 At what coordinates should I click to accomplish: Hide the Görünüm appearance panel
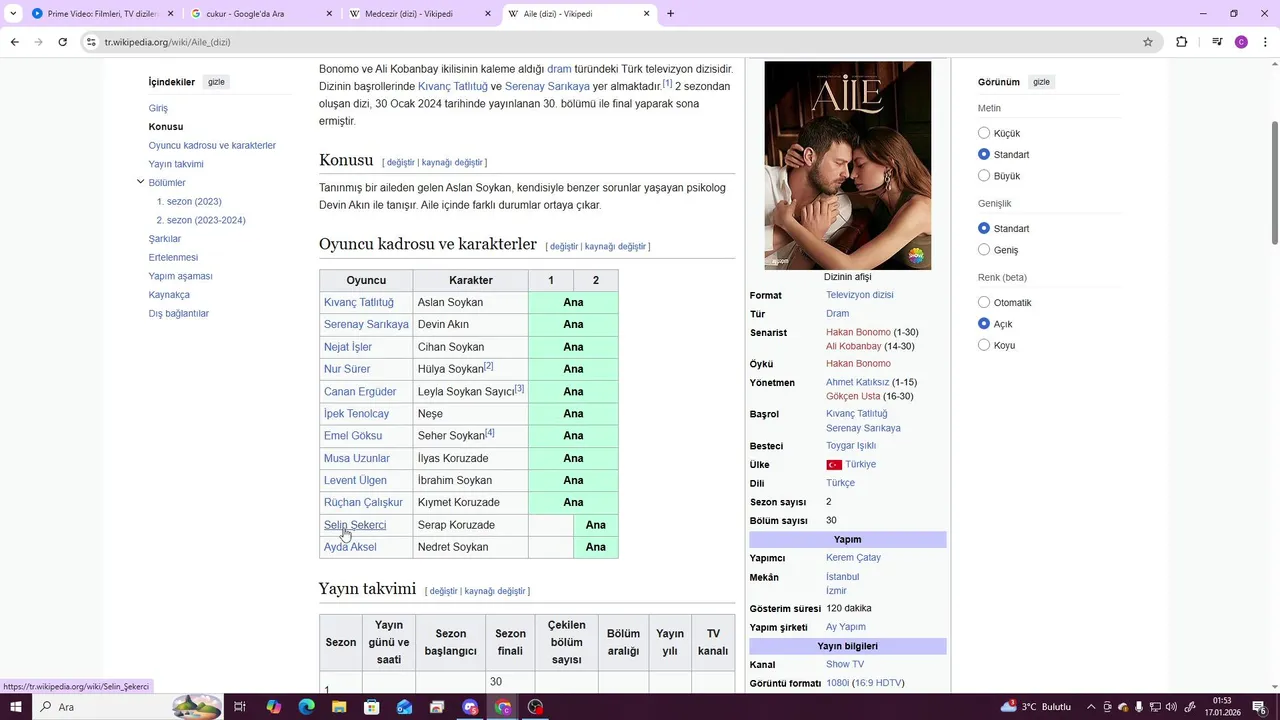pyautogui.click(x=1041, y=82)
